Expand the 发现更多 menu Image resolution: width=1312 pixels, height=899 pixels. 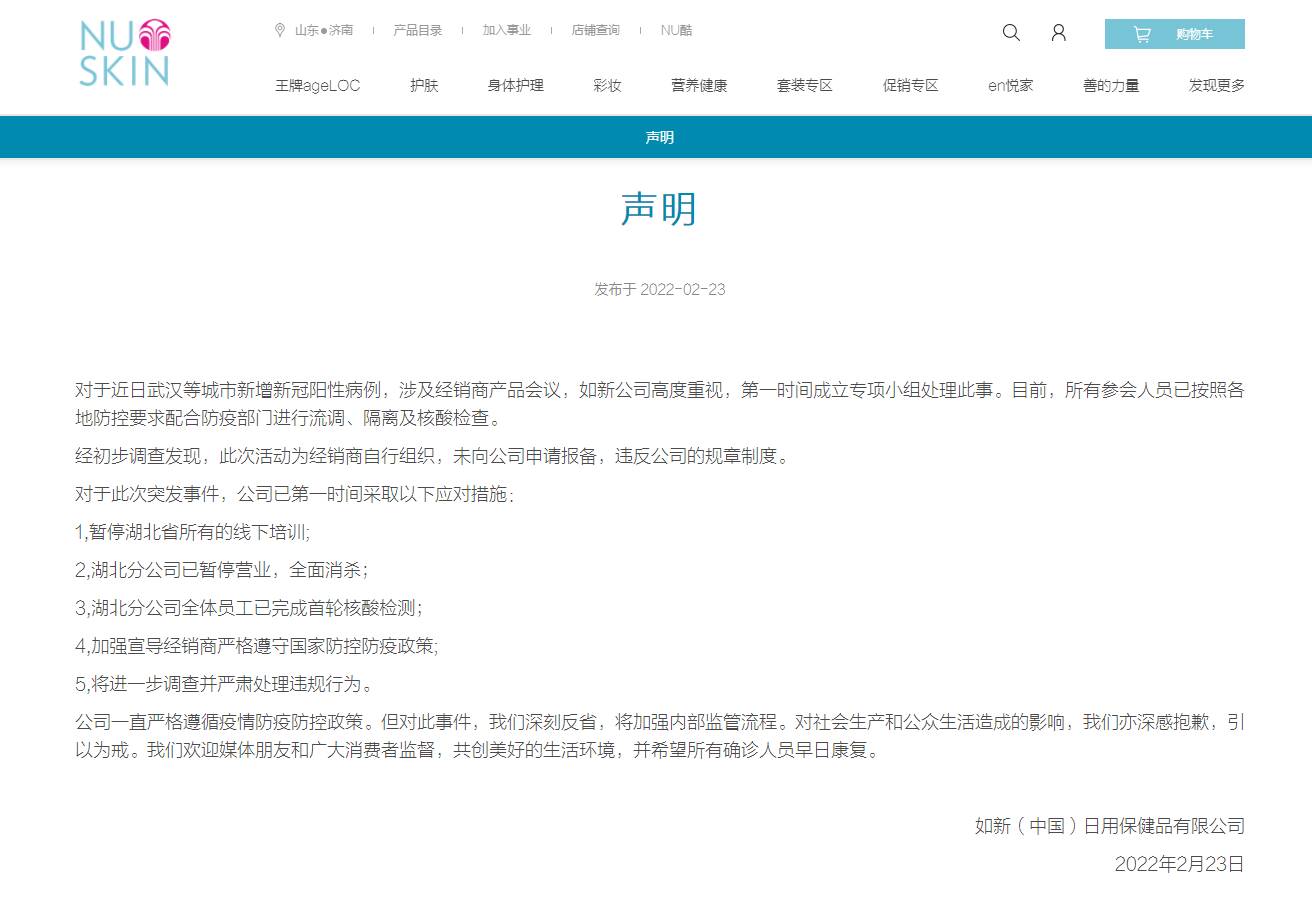click(1216, 86)
